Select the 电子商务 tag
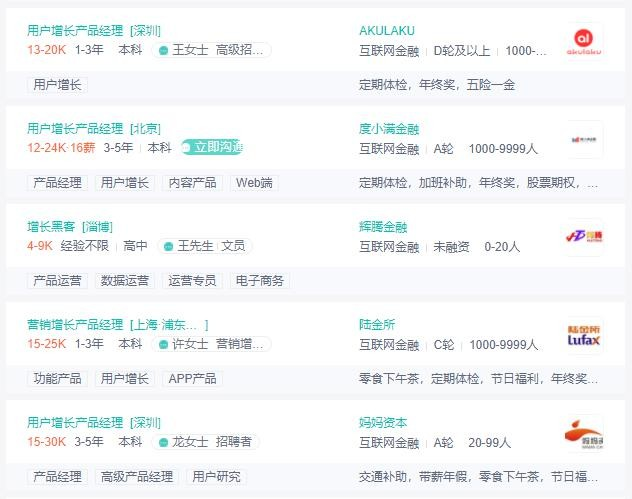This screenshot has height=499, width=632. [x=259, y=281]
